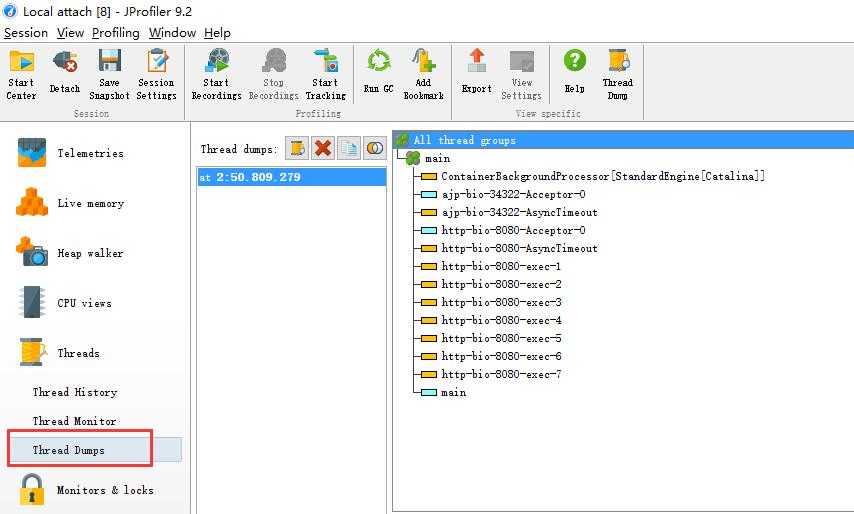This screenshot has width=854, height=514.
Task: Select the main thread leaf entry
Action: point(444,392)
